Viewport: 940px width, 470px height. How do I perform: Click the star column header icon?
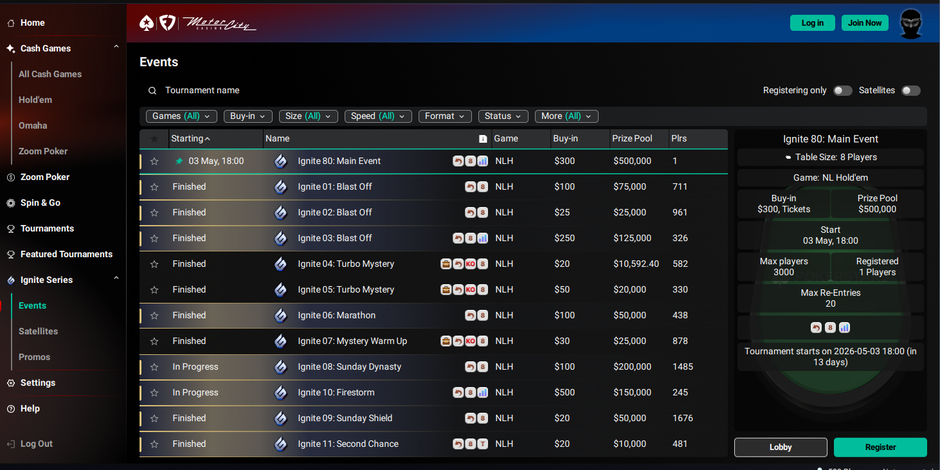tap(154, 139)
